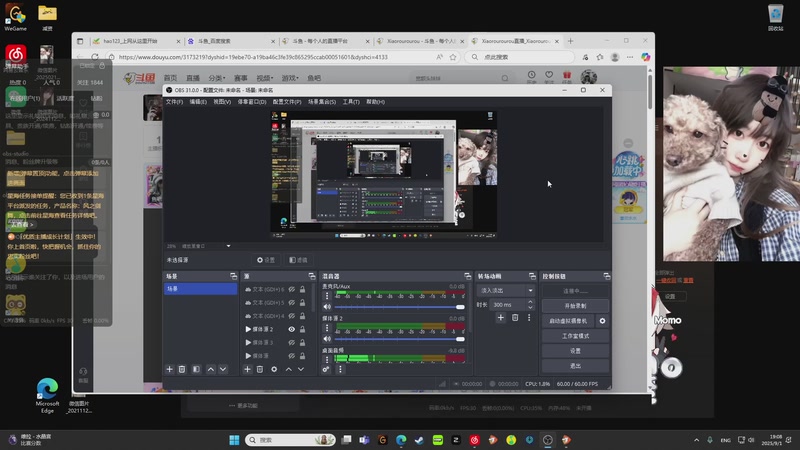The image size is (800, 450).
Task: Mute the 媒体源 2 audio channel
Action: [x=327, y=339]
